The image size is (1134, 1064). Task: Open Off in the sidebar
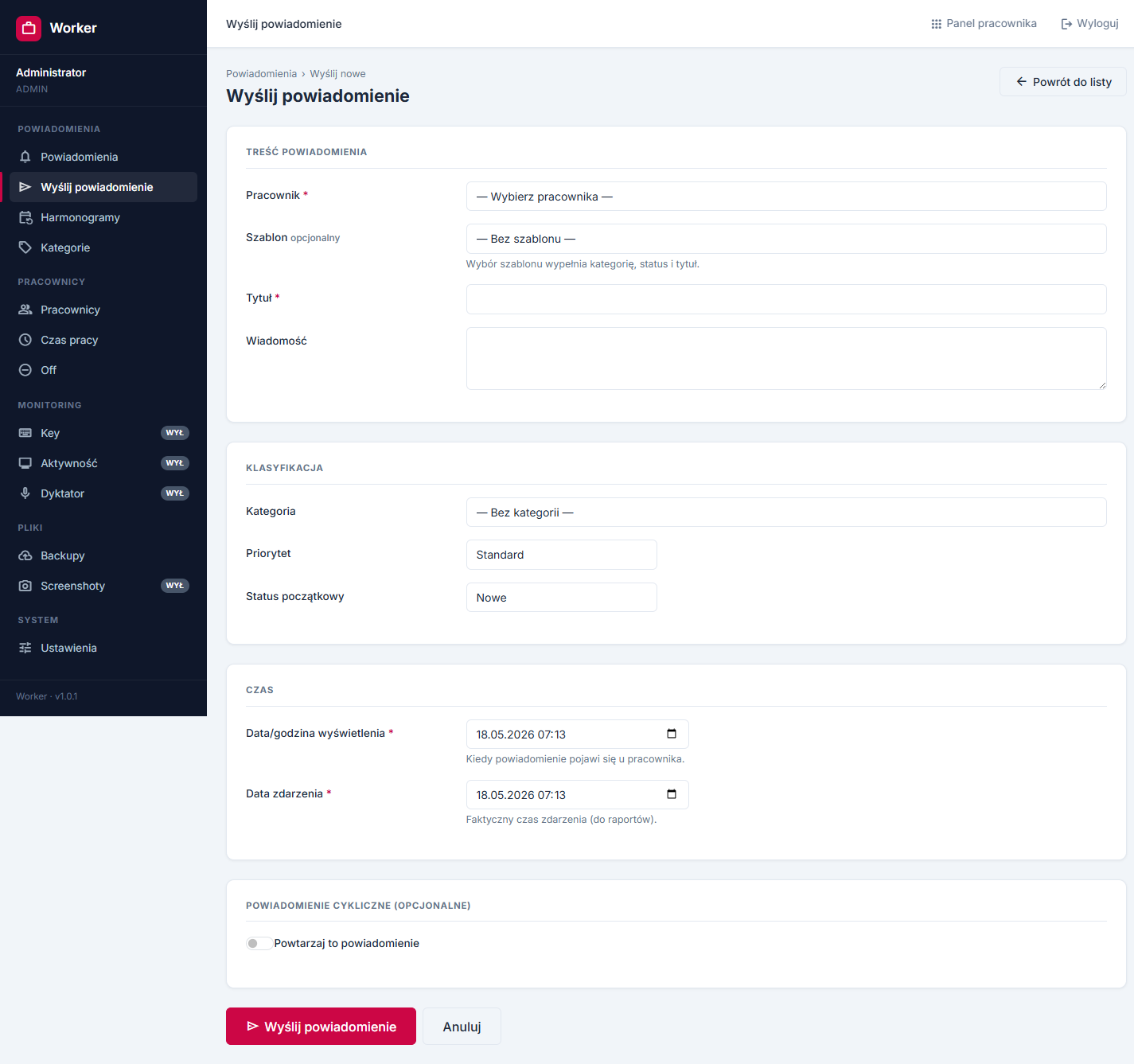[x=103, y=370]
